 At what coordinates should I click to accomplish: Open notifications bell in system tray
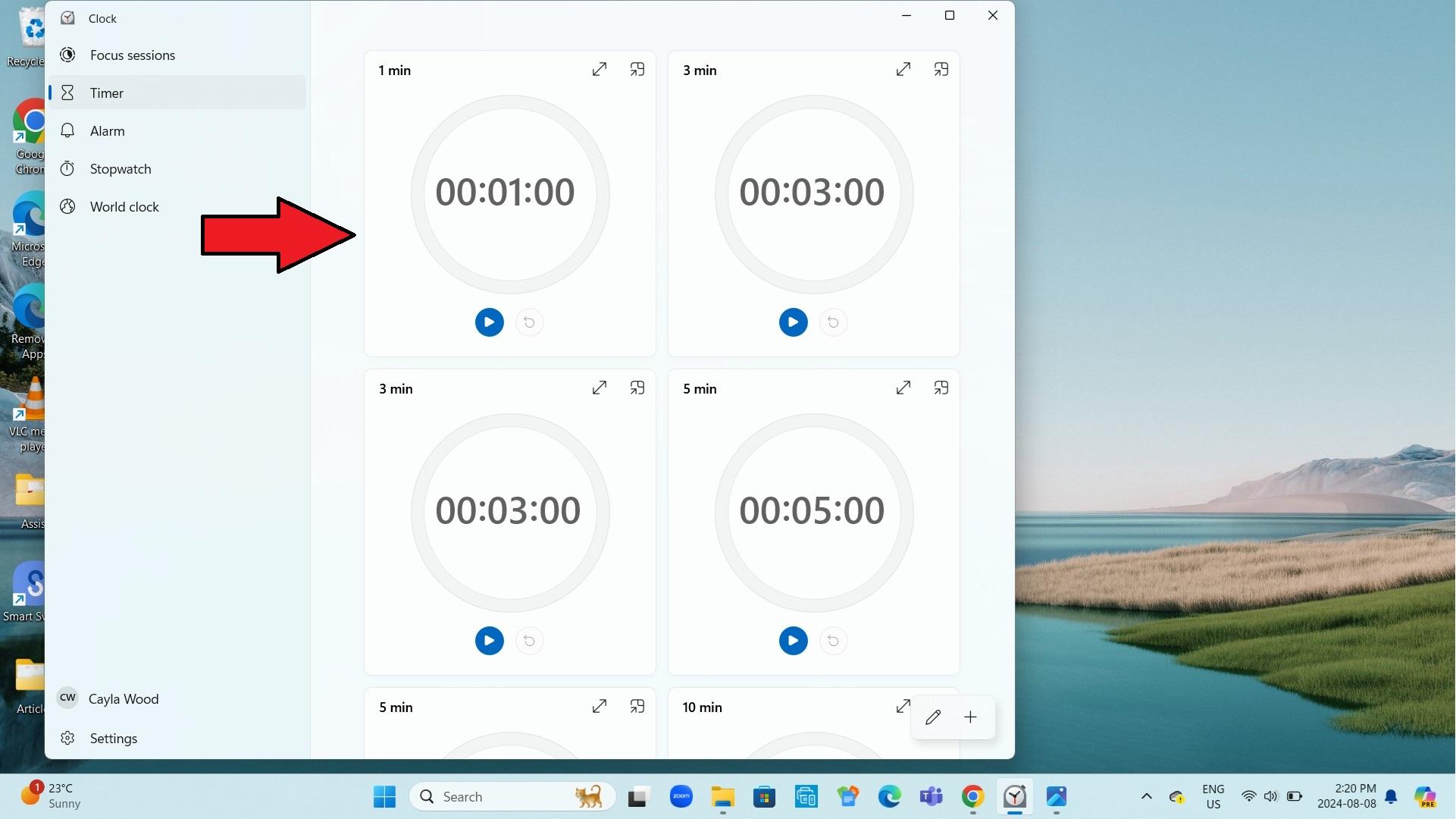(x=1392, y=796)
